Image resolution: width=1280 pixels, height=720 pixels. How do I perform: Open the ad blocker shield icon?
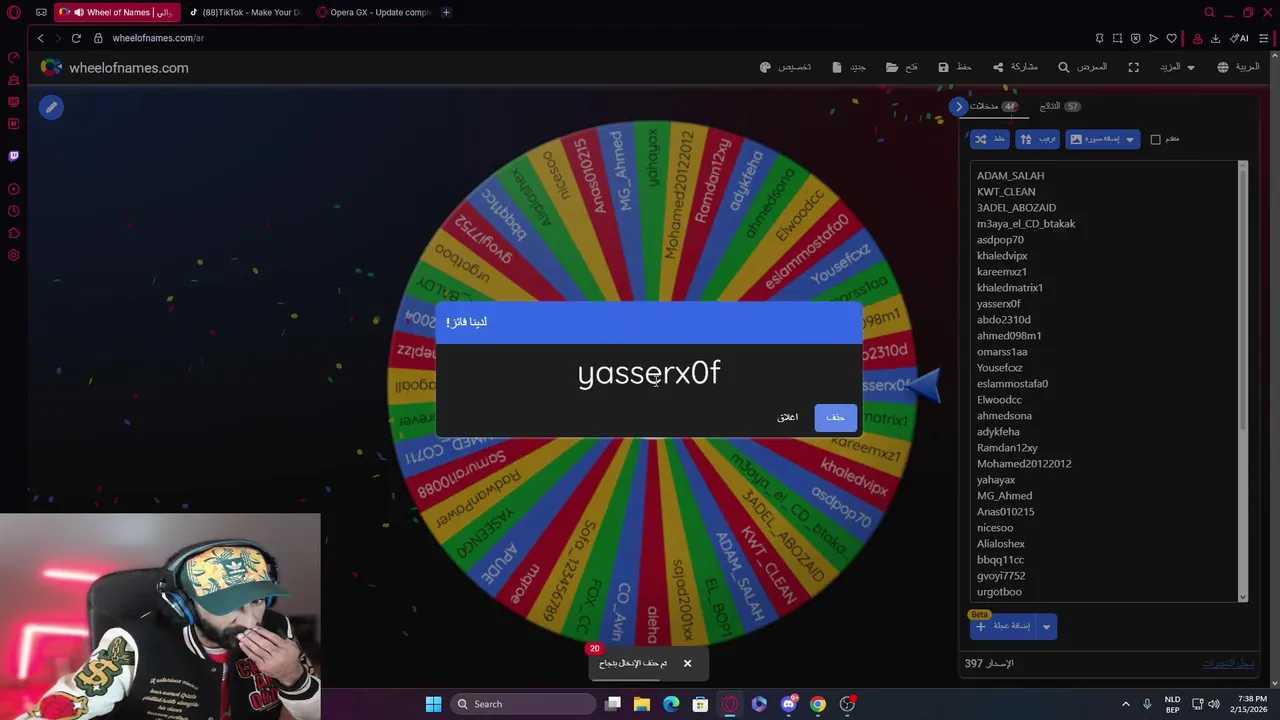click(x=1135, y=38)
